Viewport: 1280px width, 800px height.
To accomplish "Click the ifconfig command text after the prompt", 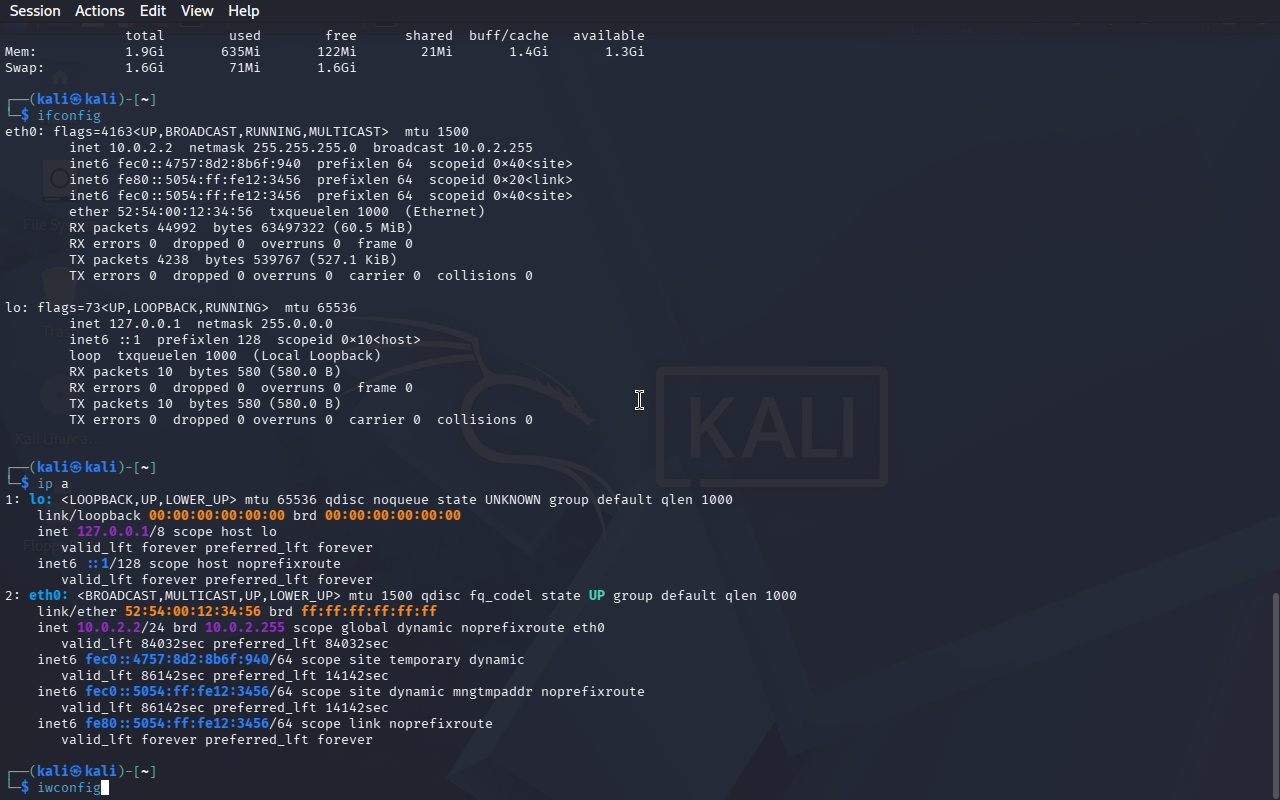I will click(69, 116).
